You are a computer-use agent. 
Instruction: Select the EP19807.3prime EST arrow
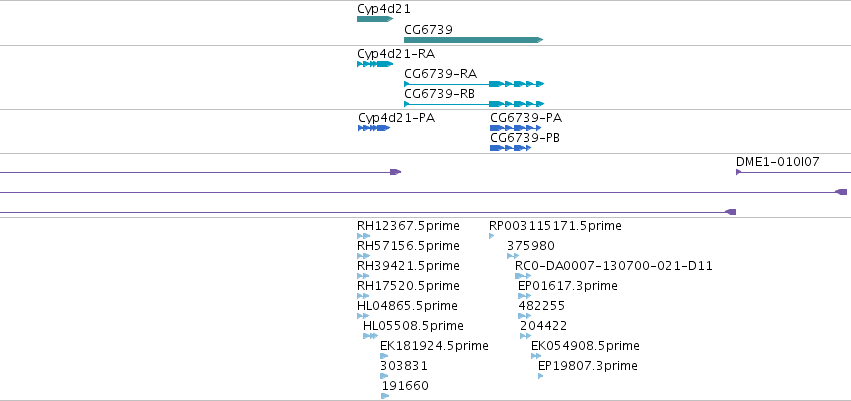point(541,376)
